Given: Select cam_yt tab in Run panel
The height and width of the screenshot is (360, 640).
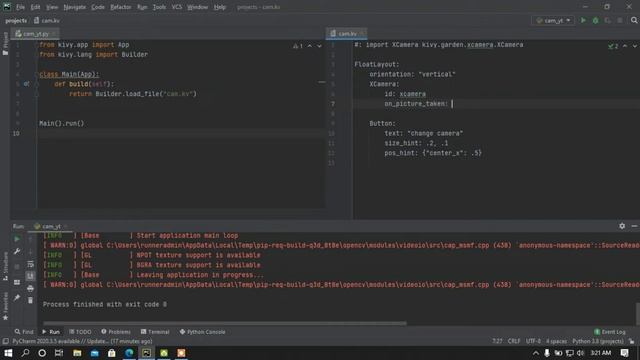Looking at the screenshot, I should (x=51, y=226).
